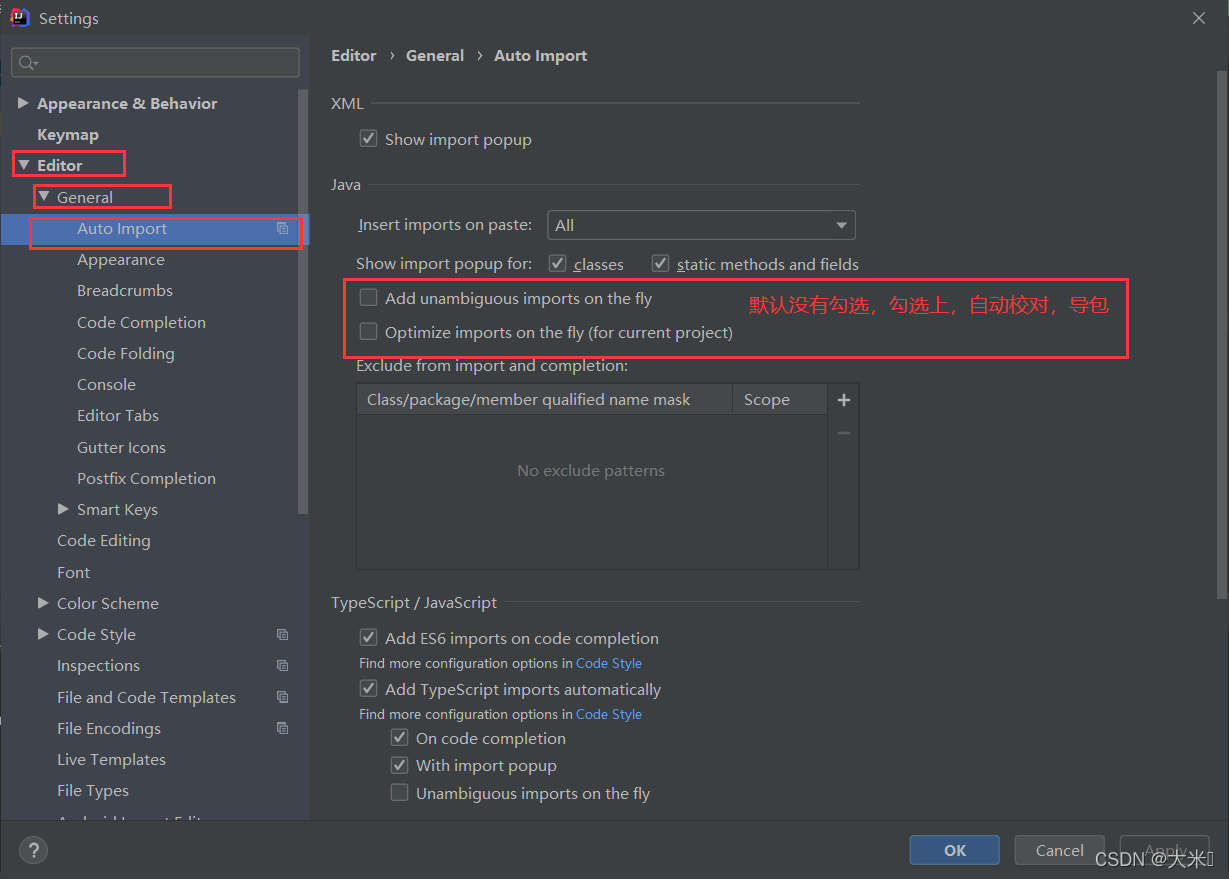The height and width of the screenshot is (879, 1229).
Task: Expand the Appearance & Behavior node arrow
Action: pos(23,103)
